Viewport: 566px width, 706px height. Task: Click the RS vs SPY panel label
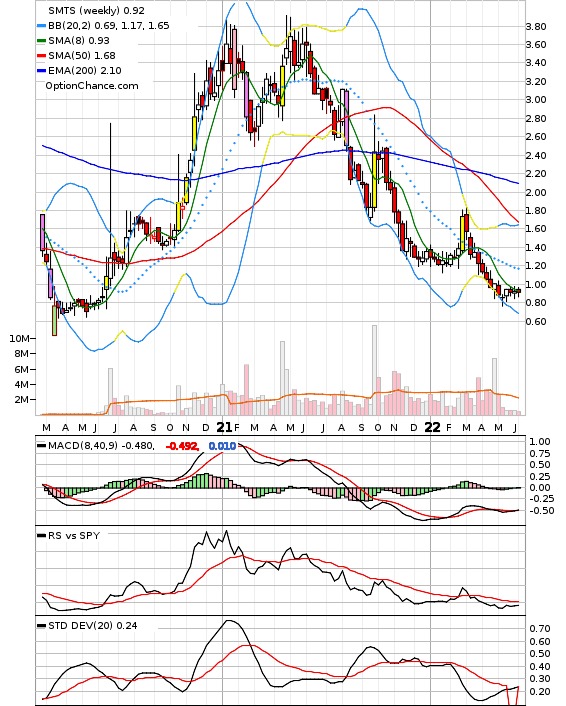74,535
